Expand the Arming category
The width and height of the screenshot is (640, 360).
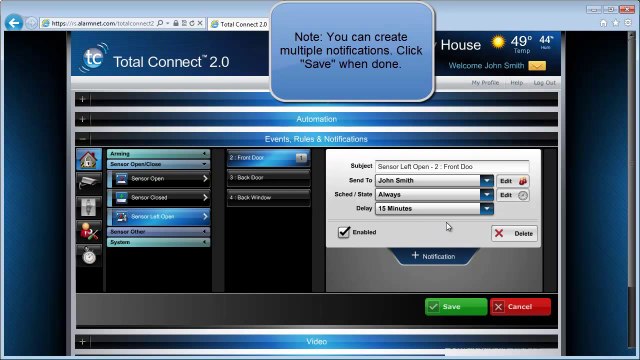(x=158, y=154)
